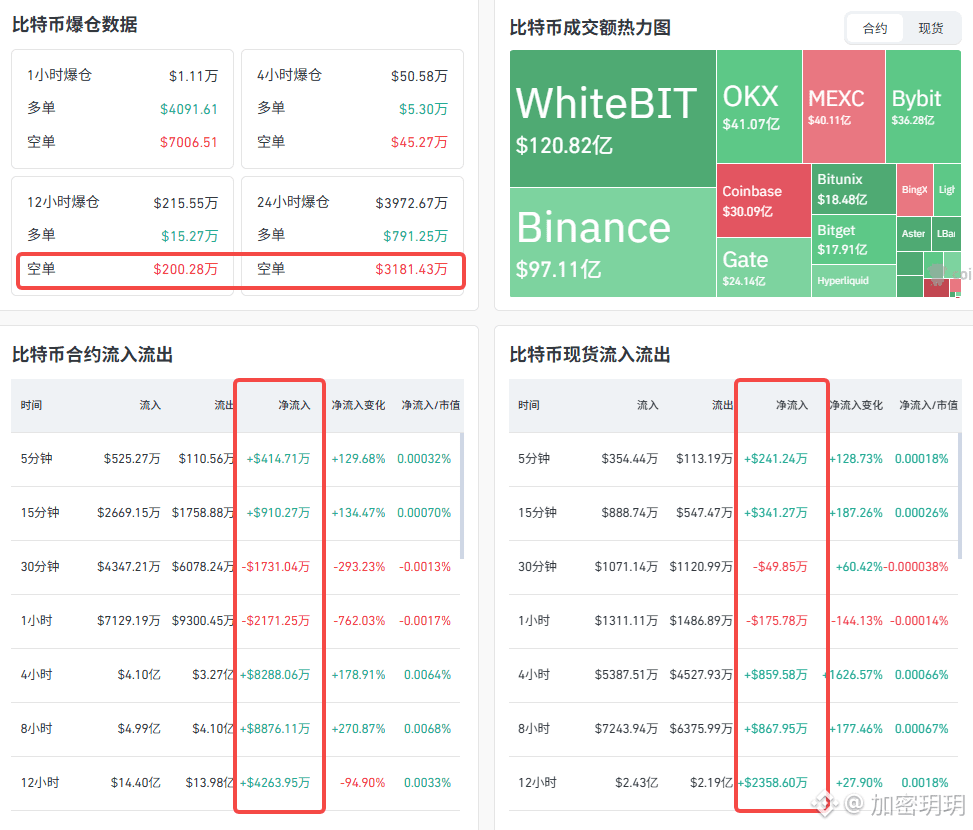
Task: Click the Bitget $17.91亿 tile
Action: (854, 240)
